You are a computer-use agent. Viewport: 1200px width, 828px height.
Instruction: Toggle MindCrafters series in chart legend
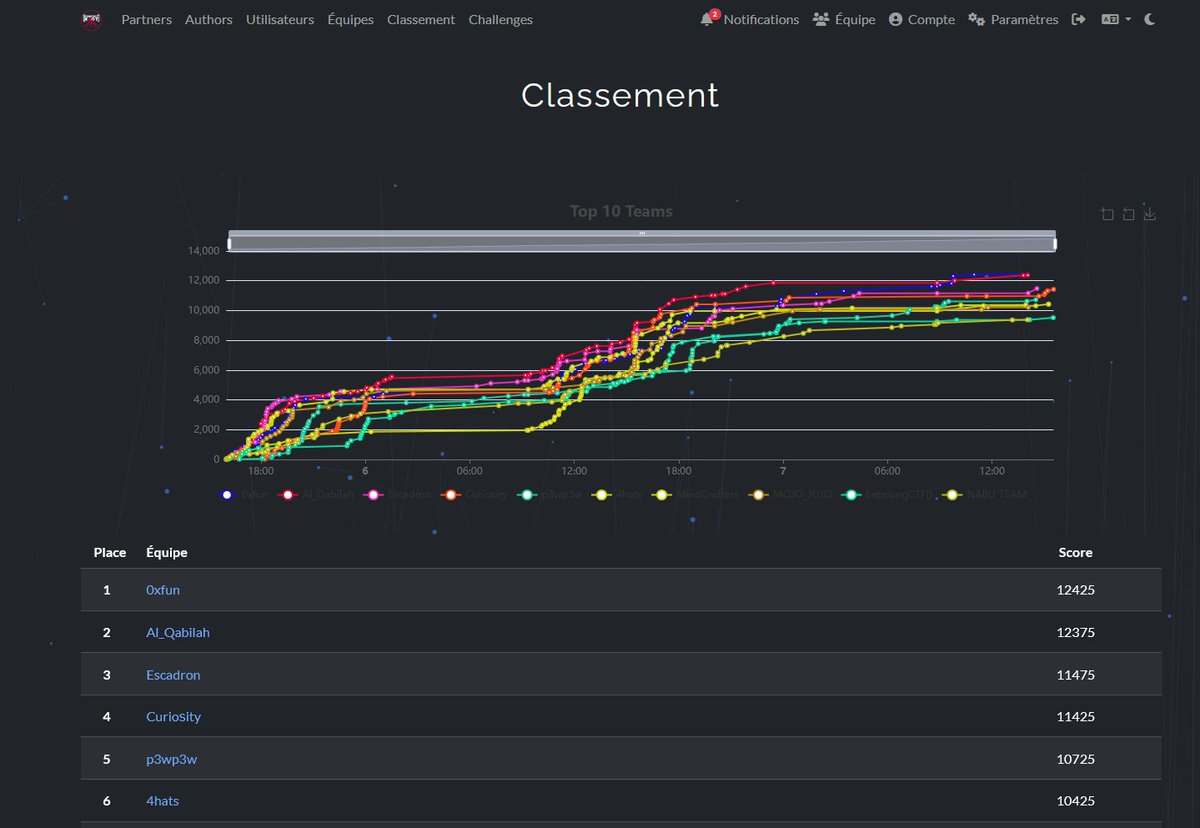(x=695, y=494)
